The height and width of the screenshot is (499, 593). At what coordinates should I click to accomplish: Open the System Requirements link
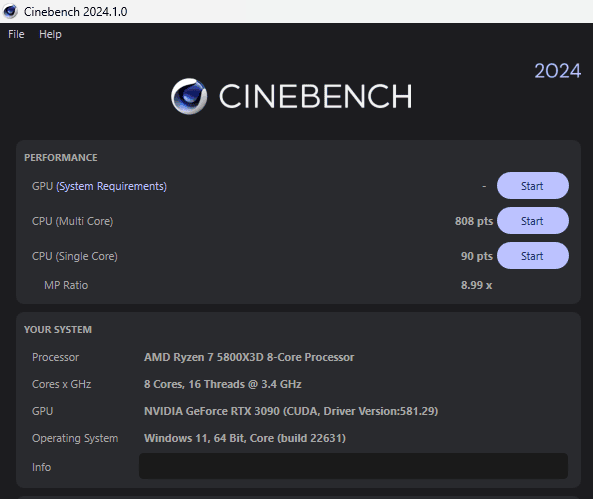[x=112, y=187]
